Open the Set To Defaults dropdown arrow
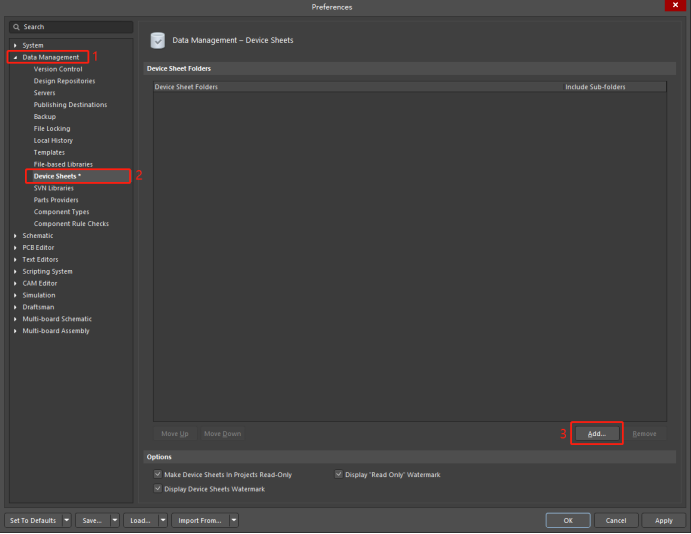This screenshot has height=534, width=691. click(67, 520)
